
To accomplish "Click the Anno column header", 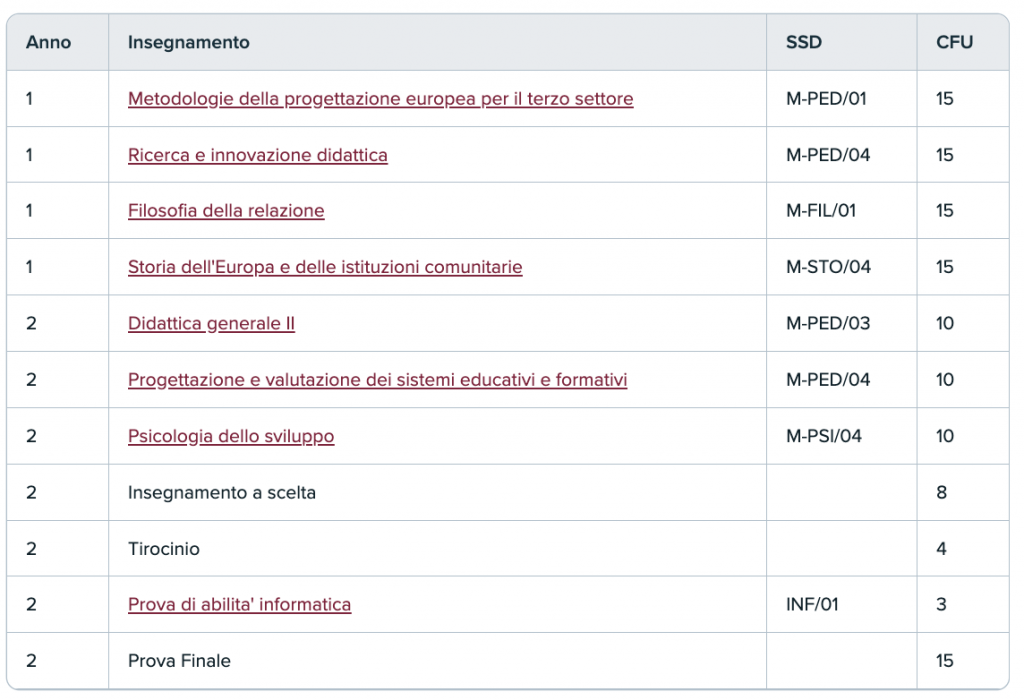I will pos(48,43).
